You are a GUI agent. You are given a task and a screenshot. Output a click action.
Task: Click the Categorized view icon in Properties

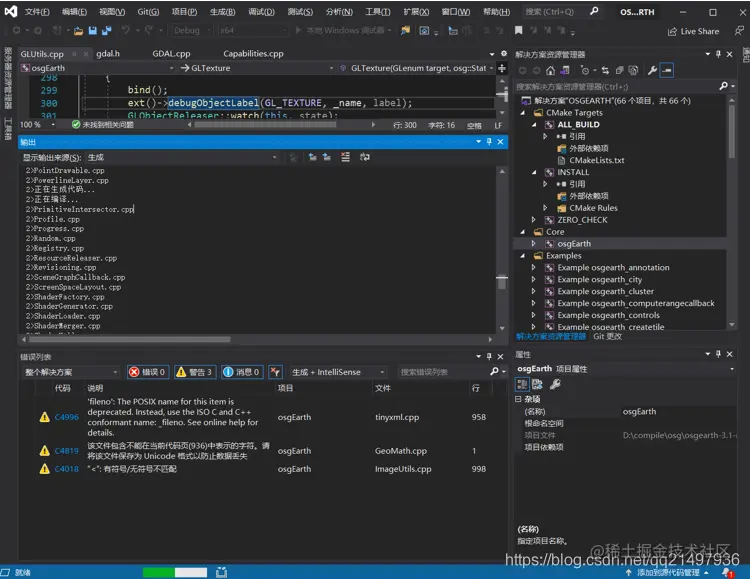tap(522, 384)
